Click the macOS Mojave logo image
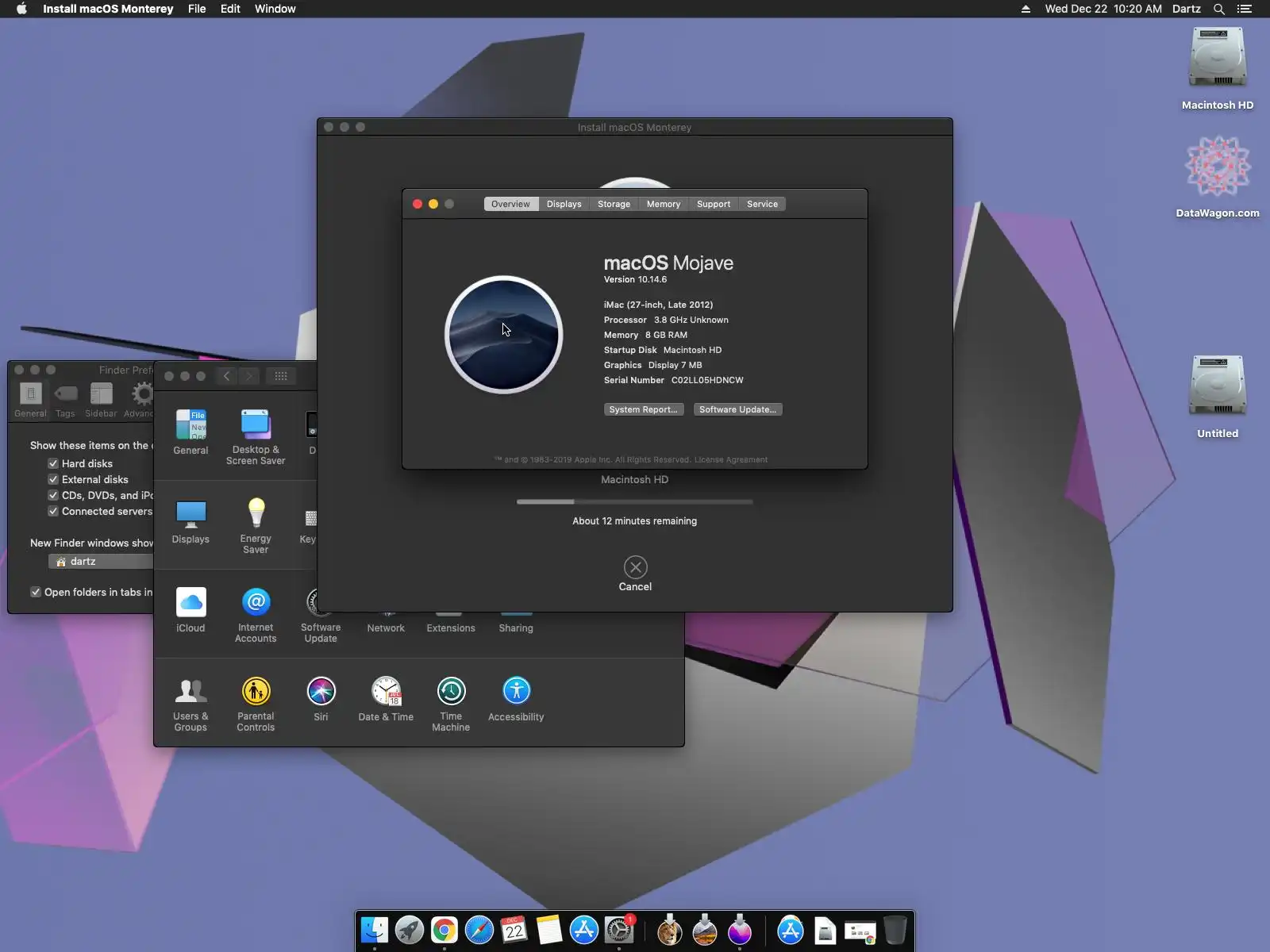This screenshot has width=1270, height=952. coord(503,334)
